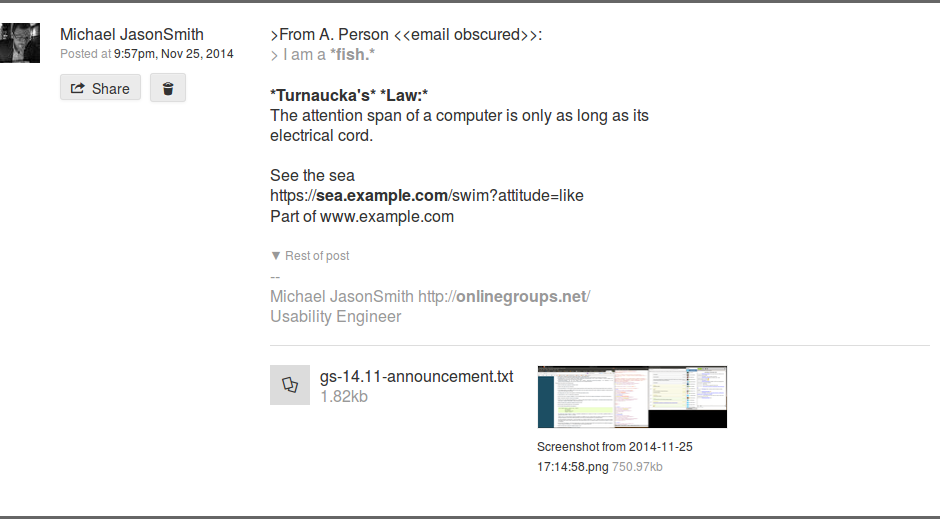Click the attachment file icon for gs-14.11-announcement.txt
This screenshot has height=519, width=940.
coord(290,385)
